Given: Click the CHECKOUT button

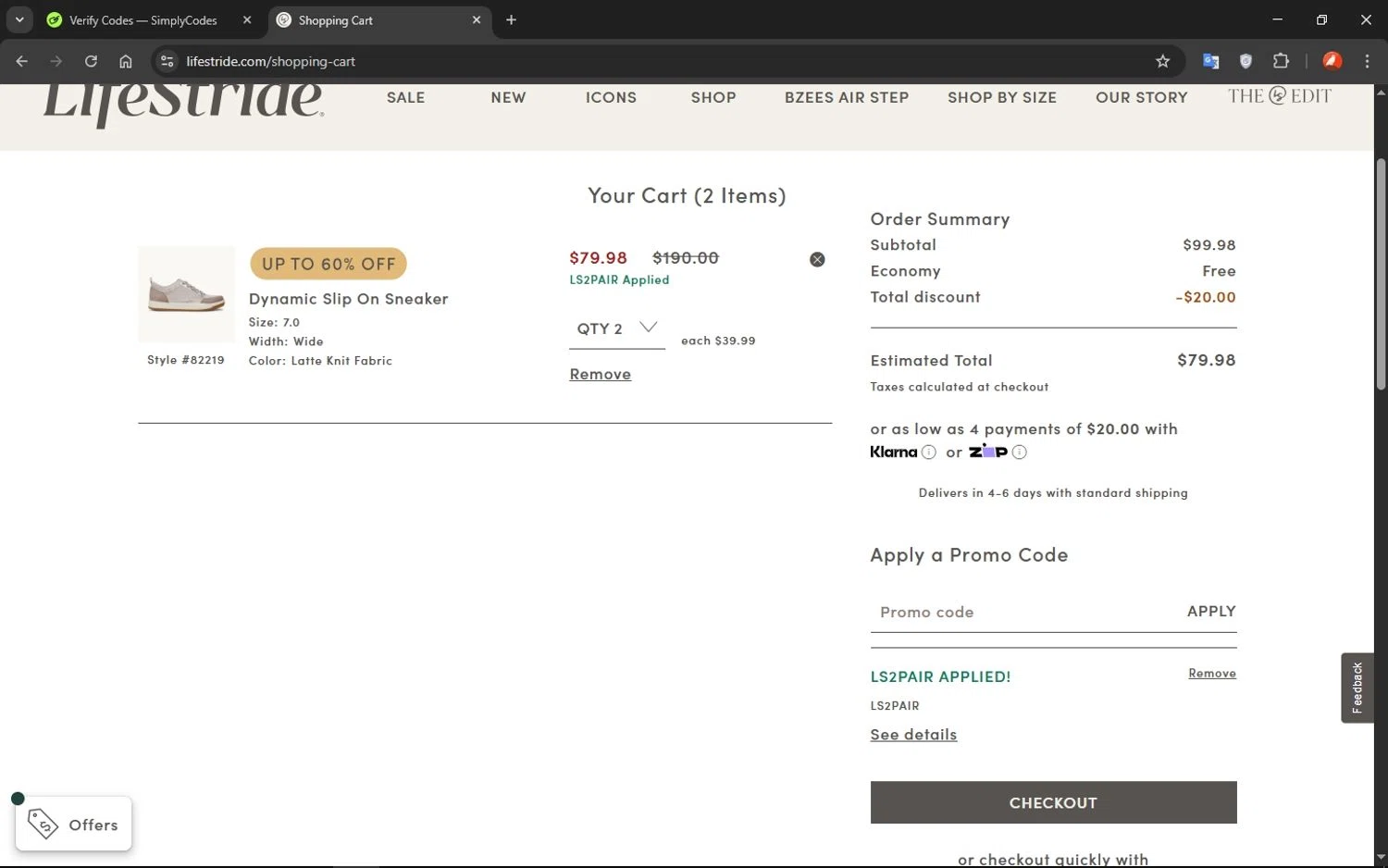Looking at the screenshot, I should coord(1053,802).
